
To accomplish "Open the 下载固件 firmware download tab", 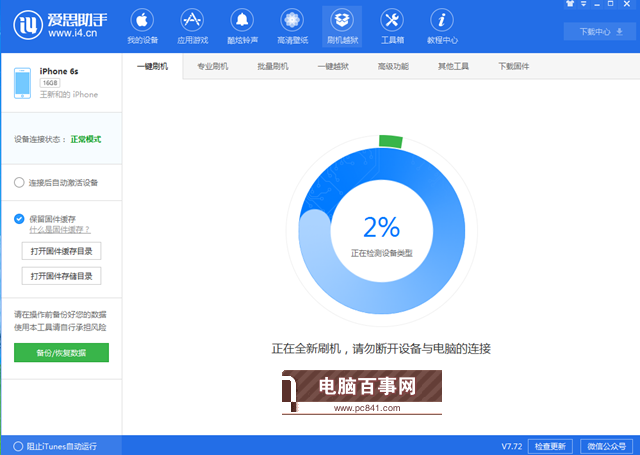I will pos(513,66).
